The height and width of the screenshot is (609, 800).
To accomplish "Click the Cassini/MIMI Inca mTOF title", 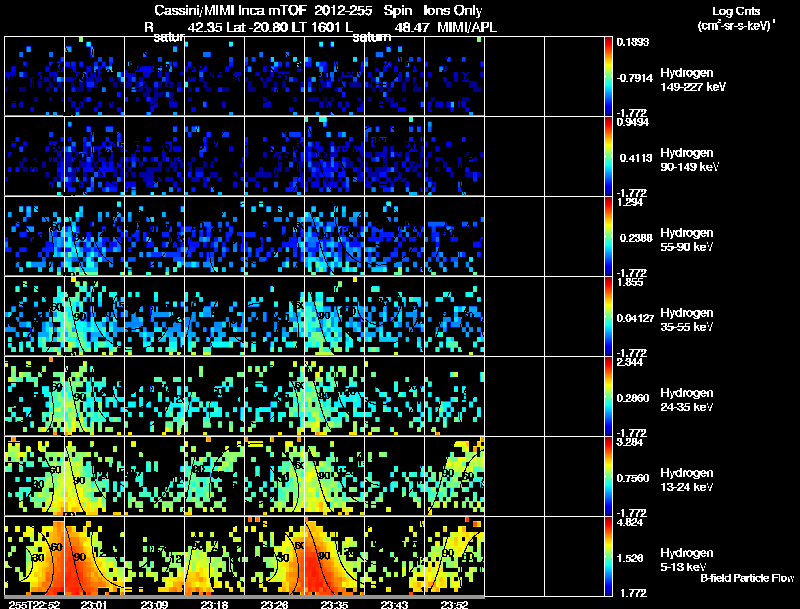I will point(230,11).
